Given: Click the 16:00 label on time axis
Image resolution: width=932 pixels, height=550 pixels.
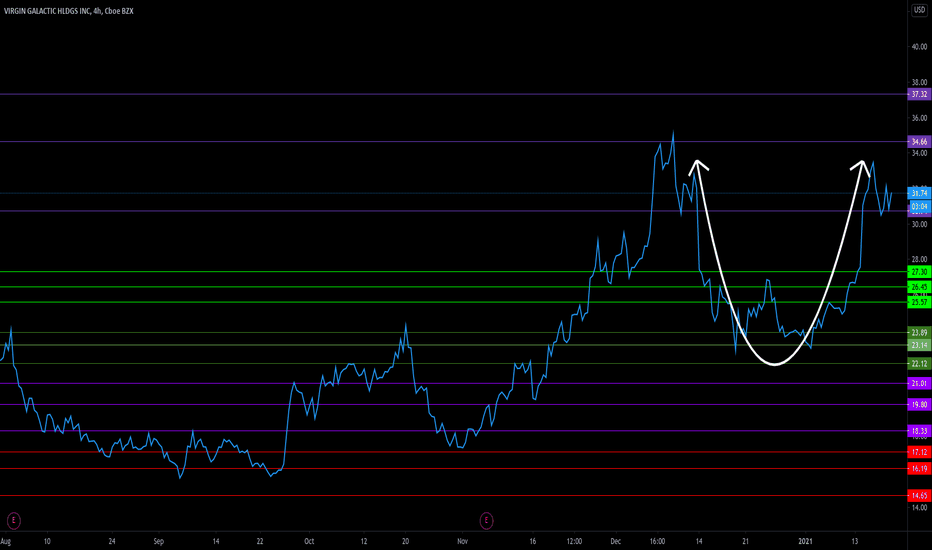Looking at the screenshot, I should (657, 541).
